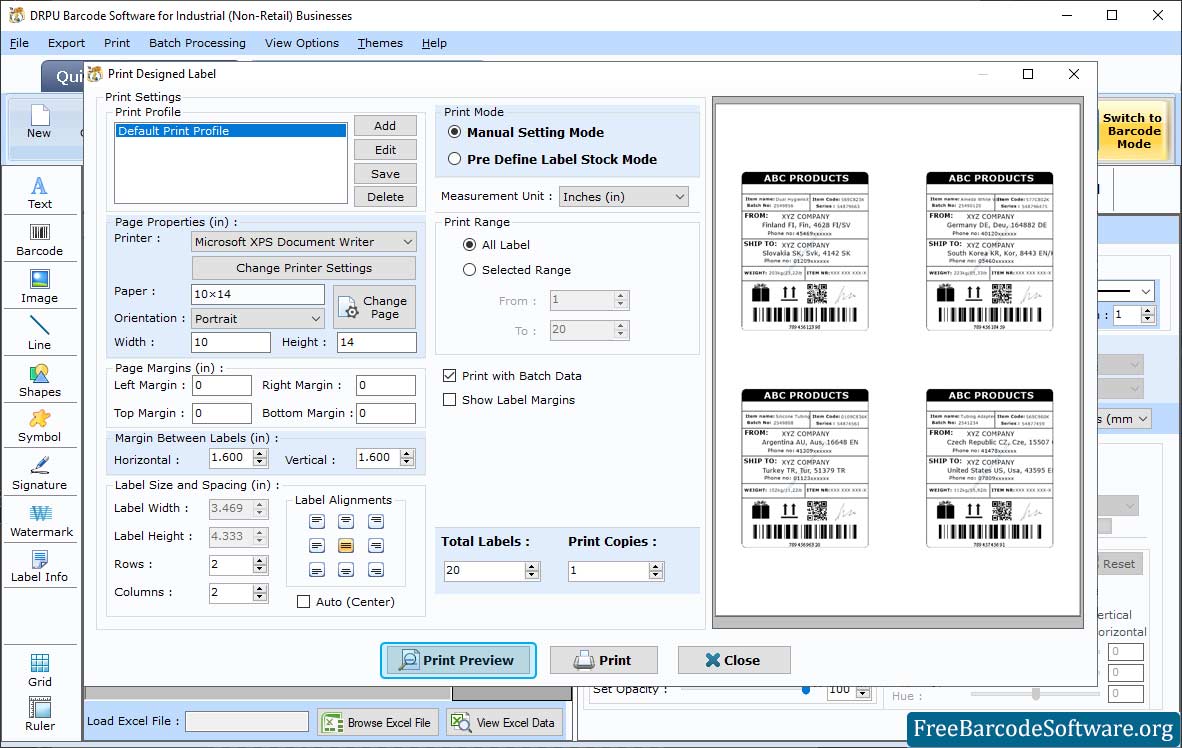Open the Printer dropdown

click(304, 242)
